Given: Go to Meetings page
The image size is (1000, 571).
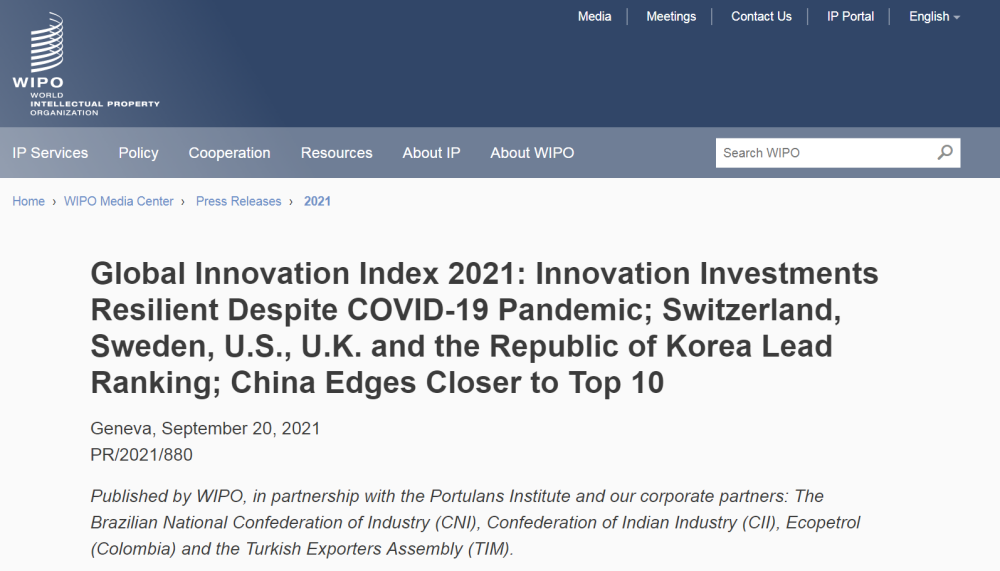Looking at the screenshot, I should pos(671,16).
